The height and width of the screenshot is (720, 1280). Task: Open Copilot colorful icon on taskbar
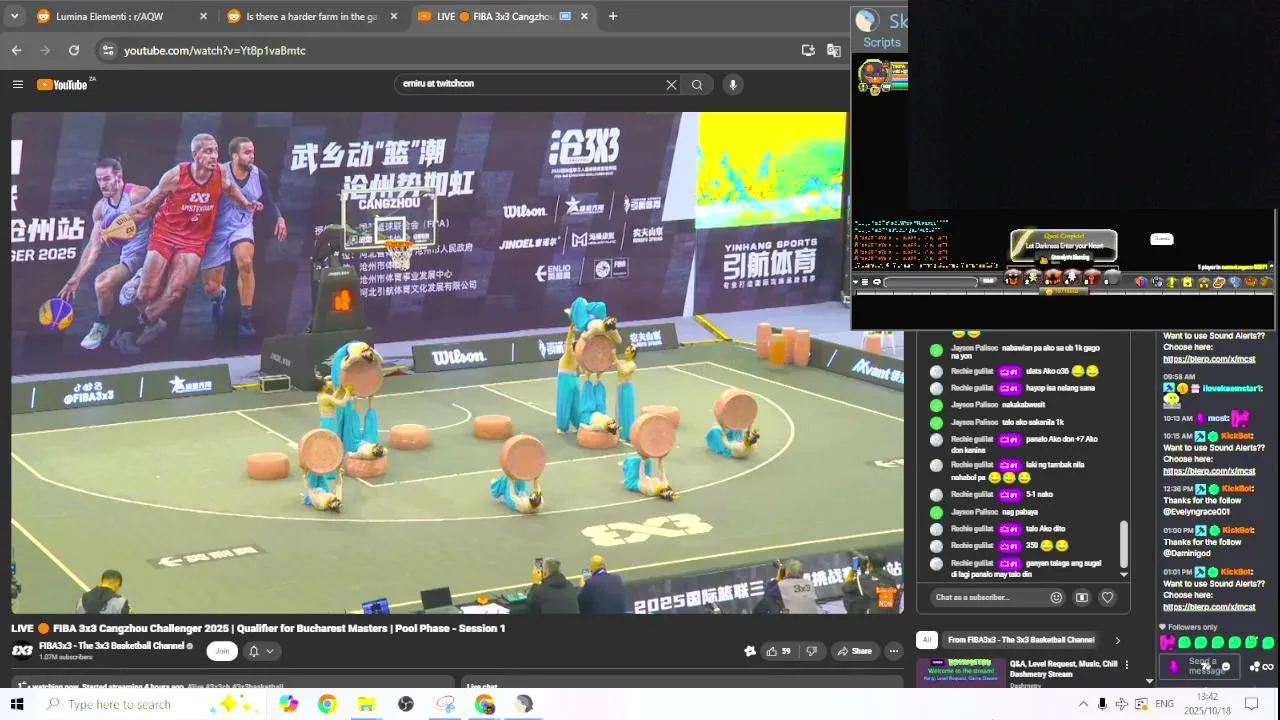click(x=288, y=704)
